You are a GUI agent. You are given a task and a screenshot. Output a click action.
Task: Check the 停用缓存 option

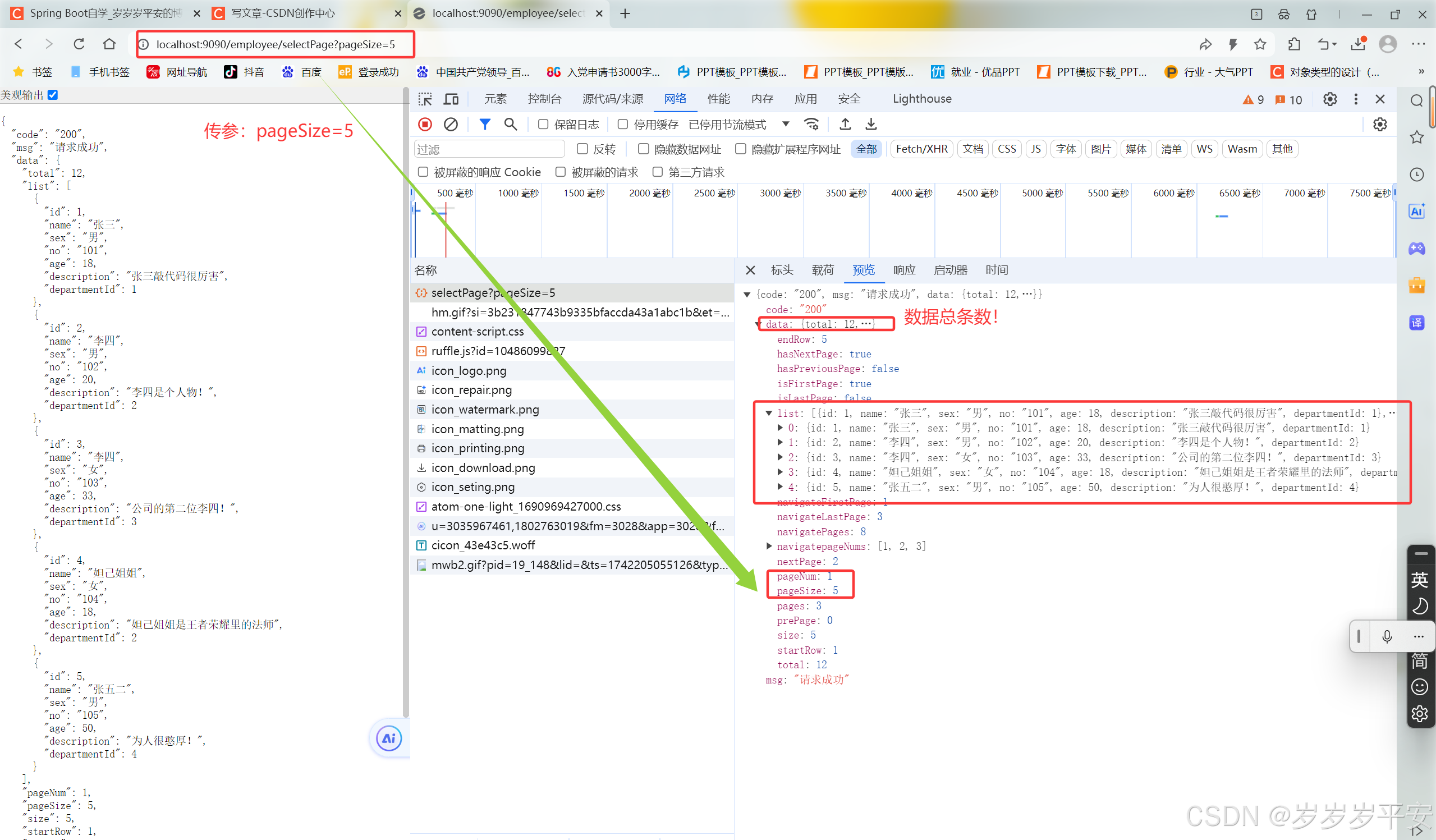pyautogui.click(x=622, y=124)
